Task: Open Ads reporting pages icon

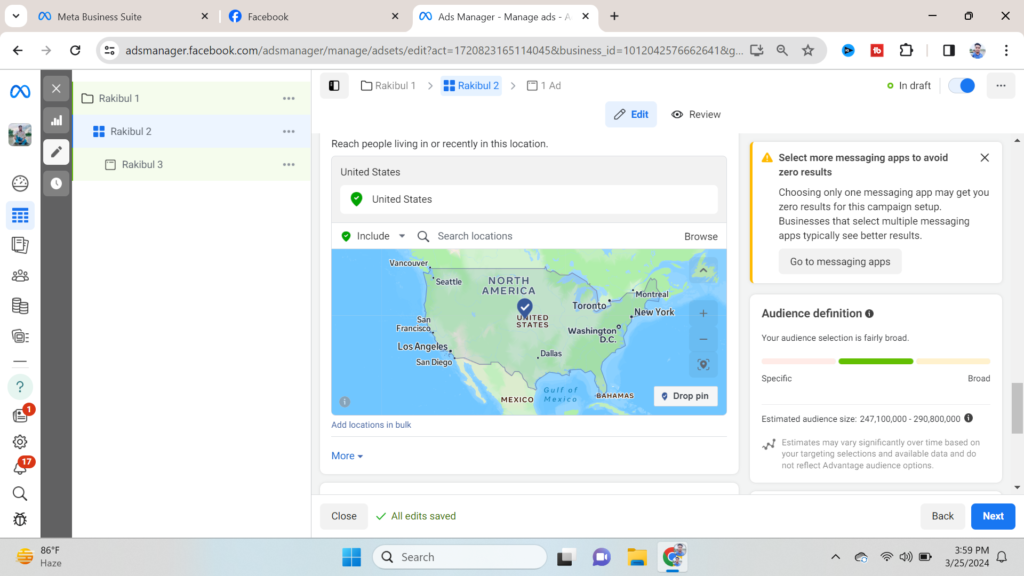Action: tap(20, 245)
